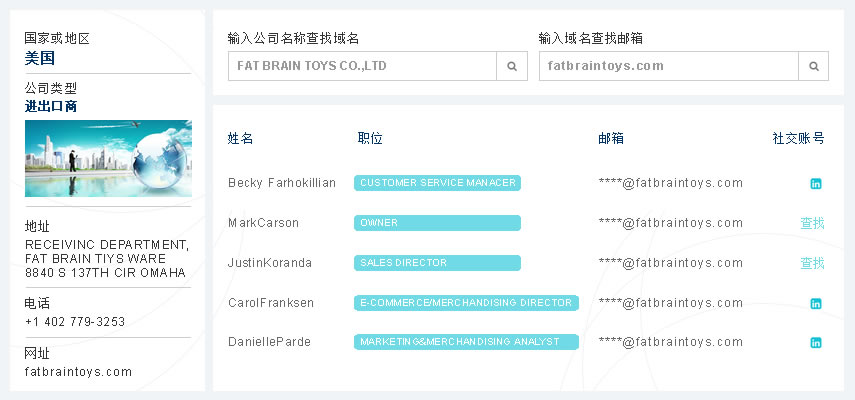Image resolution: width=855 pixels, height=400 pixels.
Task: Open Carol Franksen's LinkedIn icon
Action: (816, 303)
